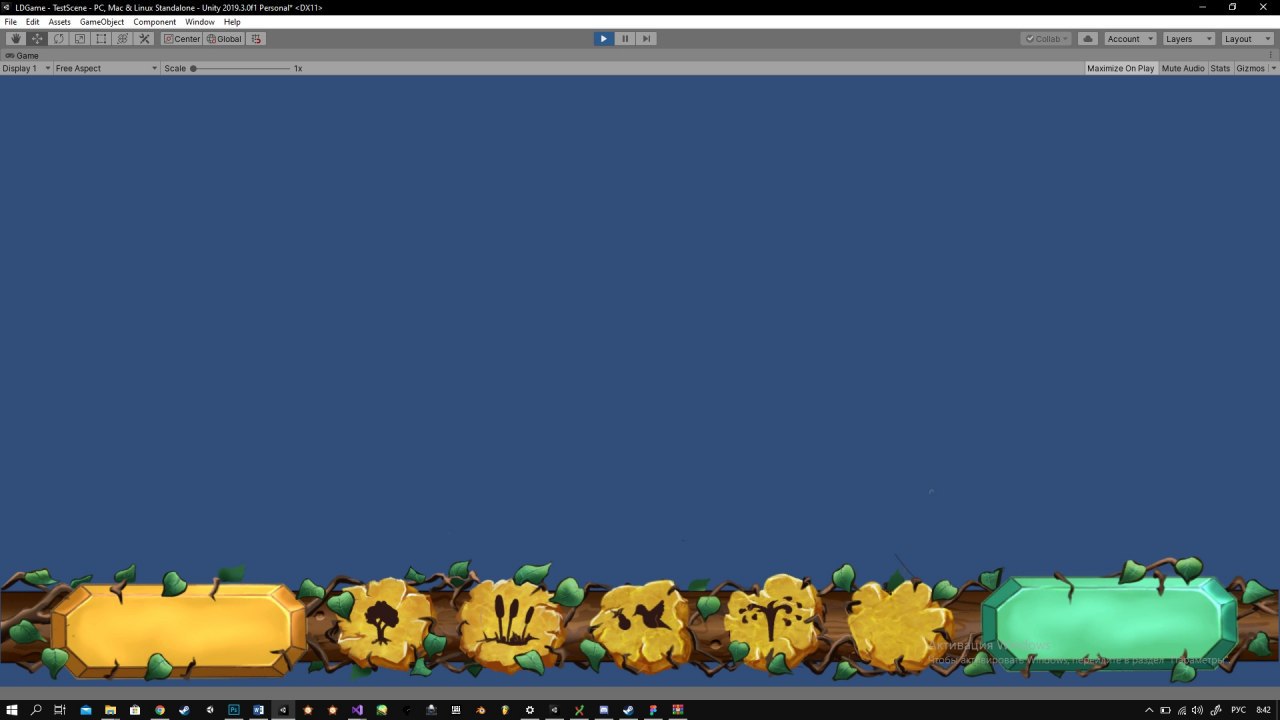Open the Layout dropdown

coord(1247,39)
